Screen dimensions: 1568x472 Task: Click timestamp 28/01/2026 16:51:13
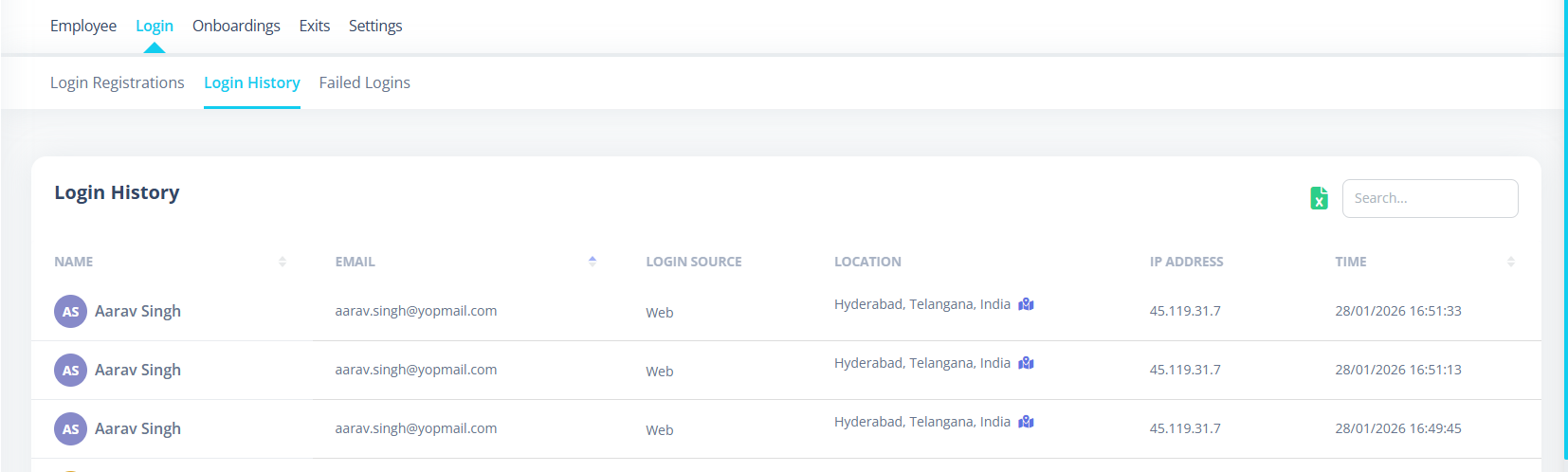point(1398,370)
